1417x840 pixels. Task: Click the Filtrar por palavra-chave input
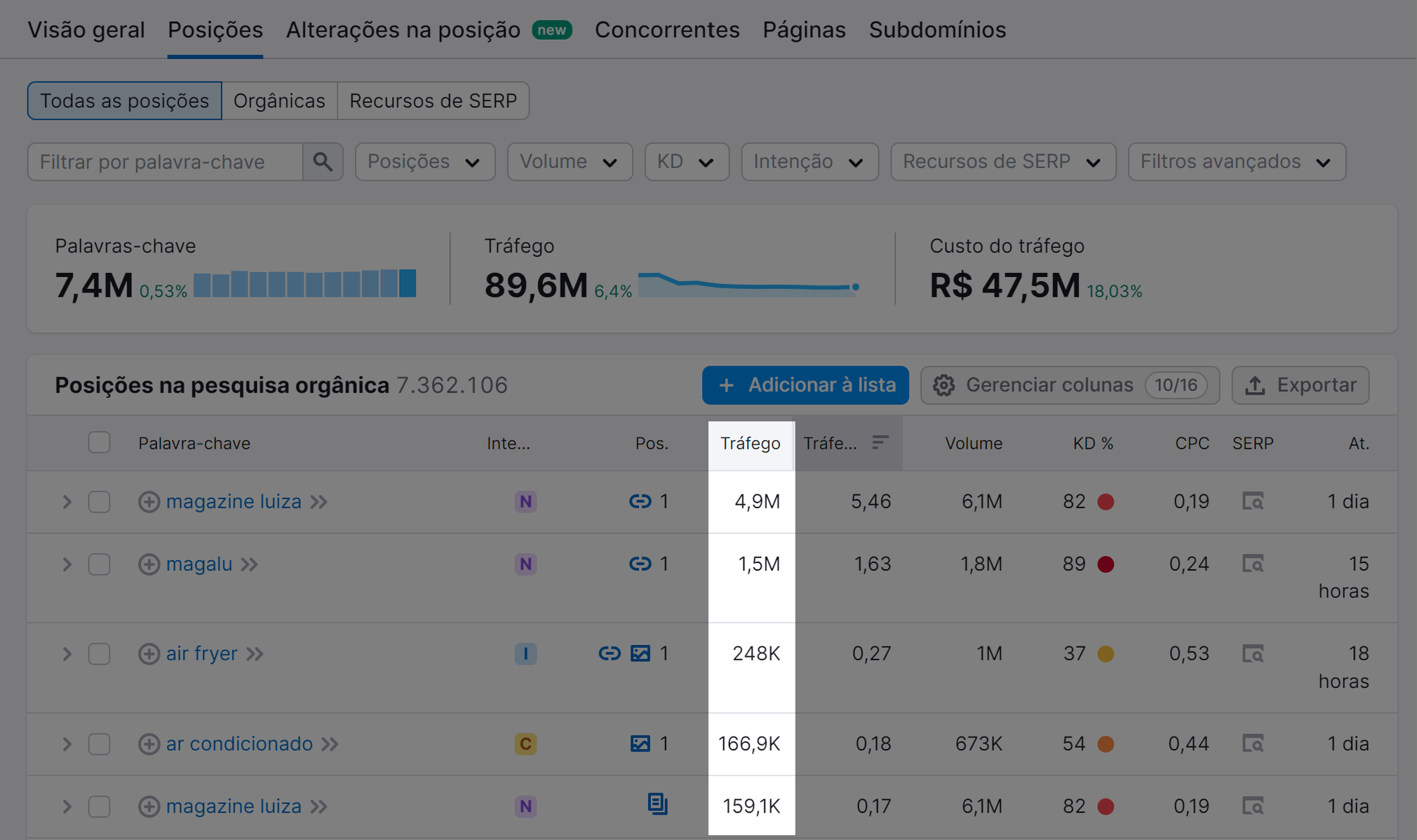(166, 162)
